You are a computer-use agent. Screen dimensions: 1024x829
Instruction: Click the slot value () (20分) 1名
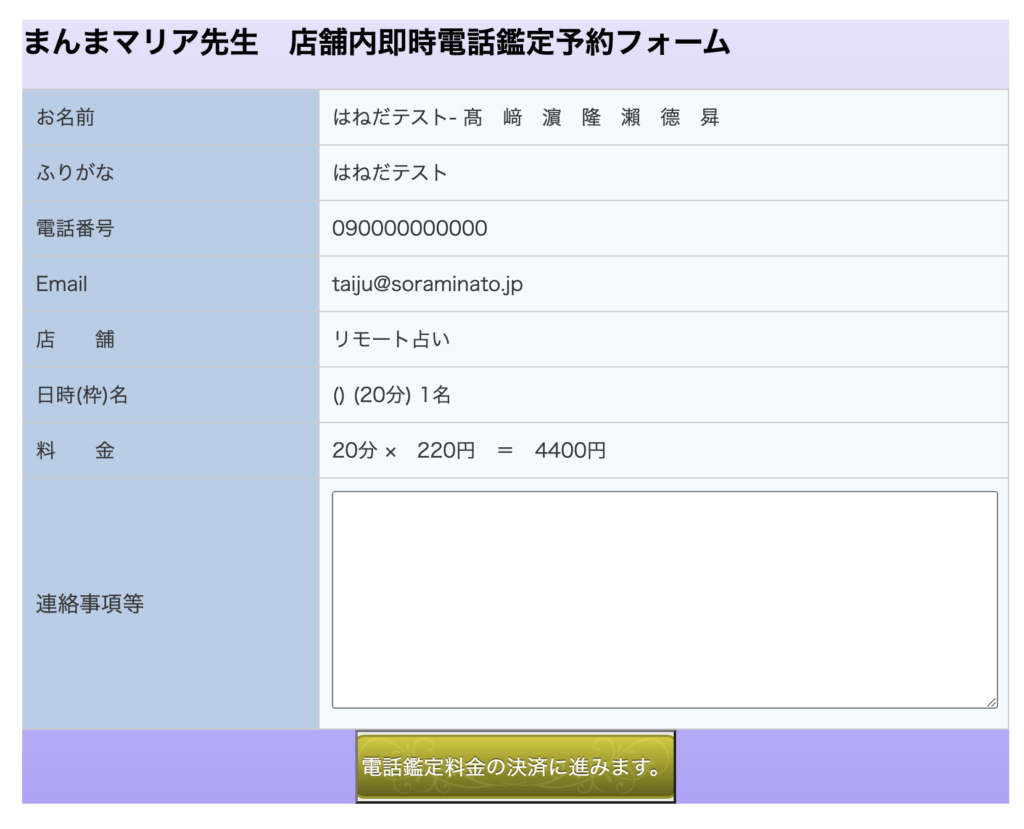(x=392, y=395)
